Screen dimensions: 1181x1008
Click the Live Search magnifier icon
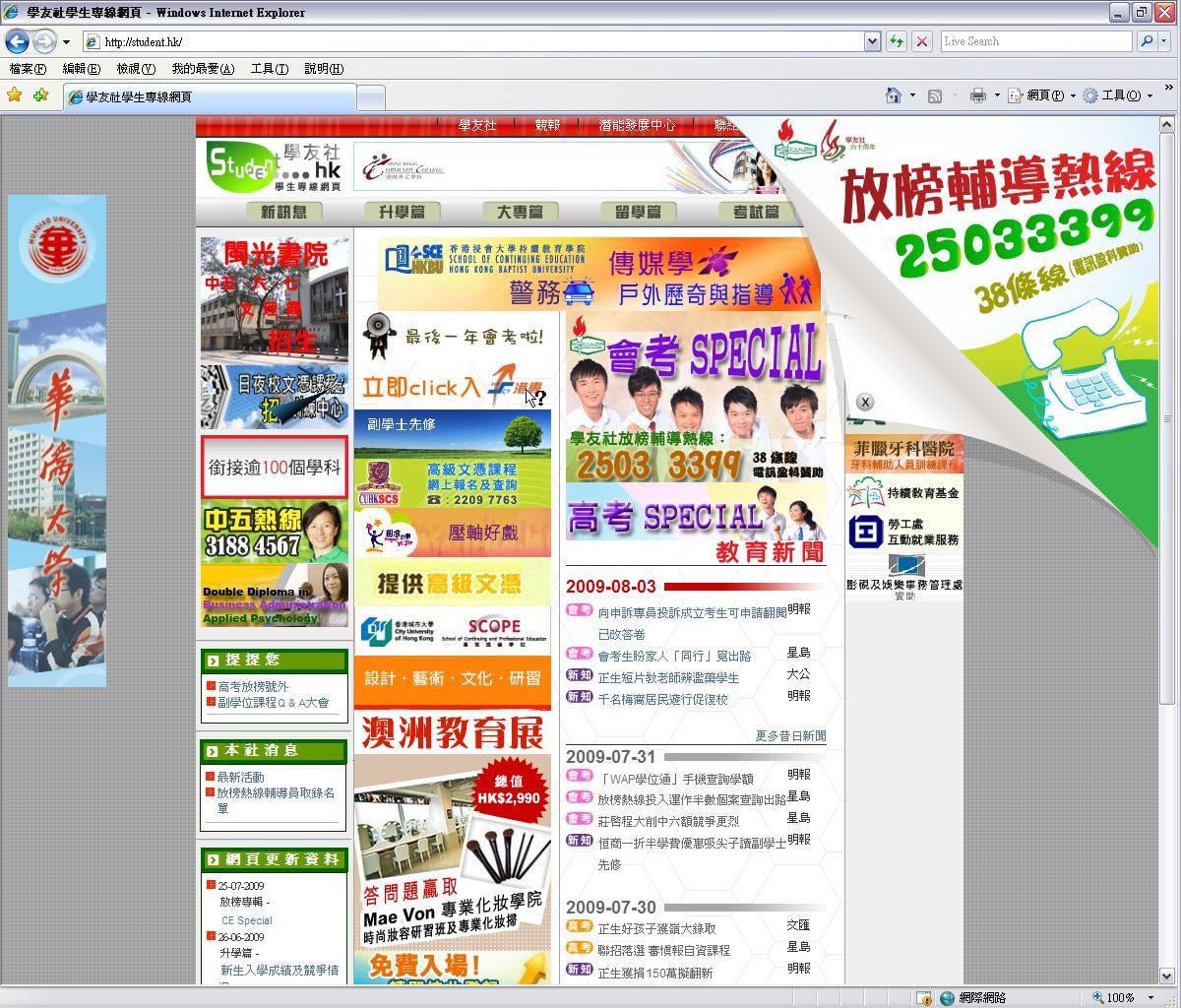pos(1146,41)
